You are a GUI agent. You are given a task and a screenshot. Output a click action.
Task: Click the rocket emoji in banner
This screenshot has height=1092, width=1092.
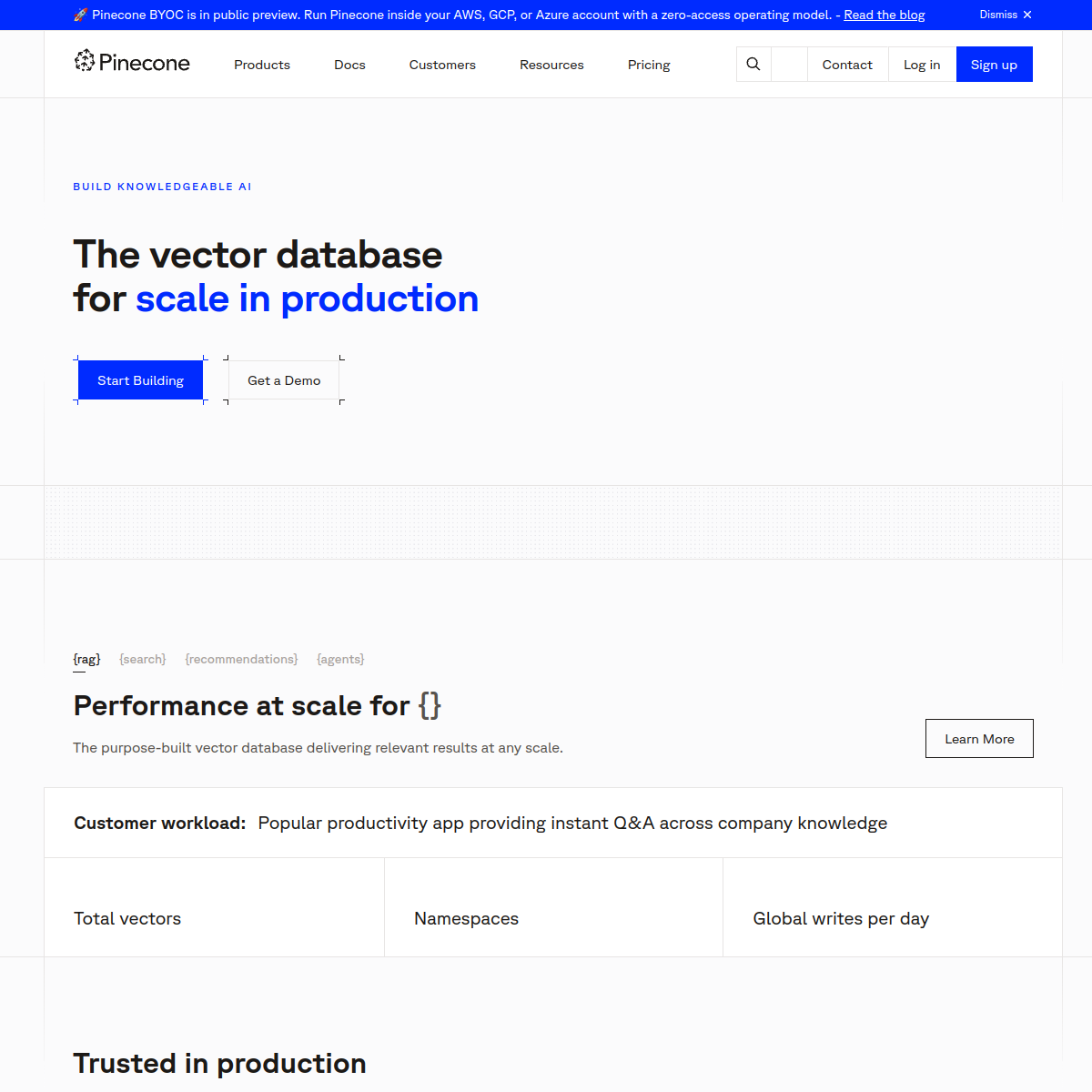click(80, 15)
